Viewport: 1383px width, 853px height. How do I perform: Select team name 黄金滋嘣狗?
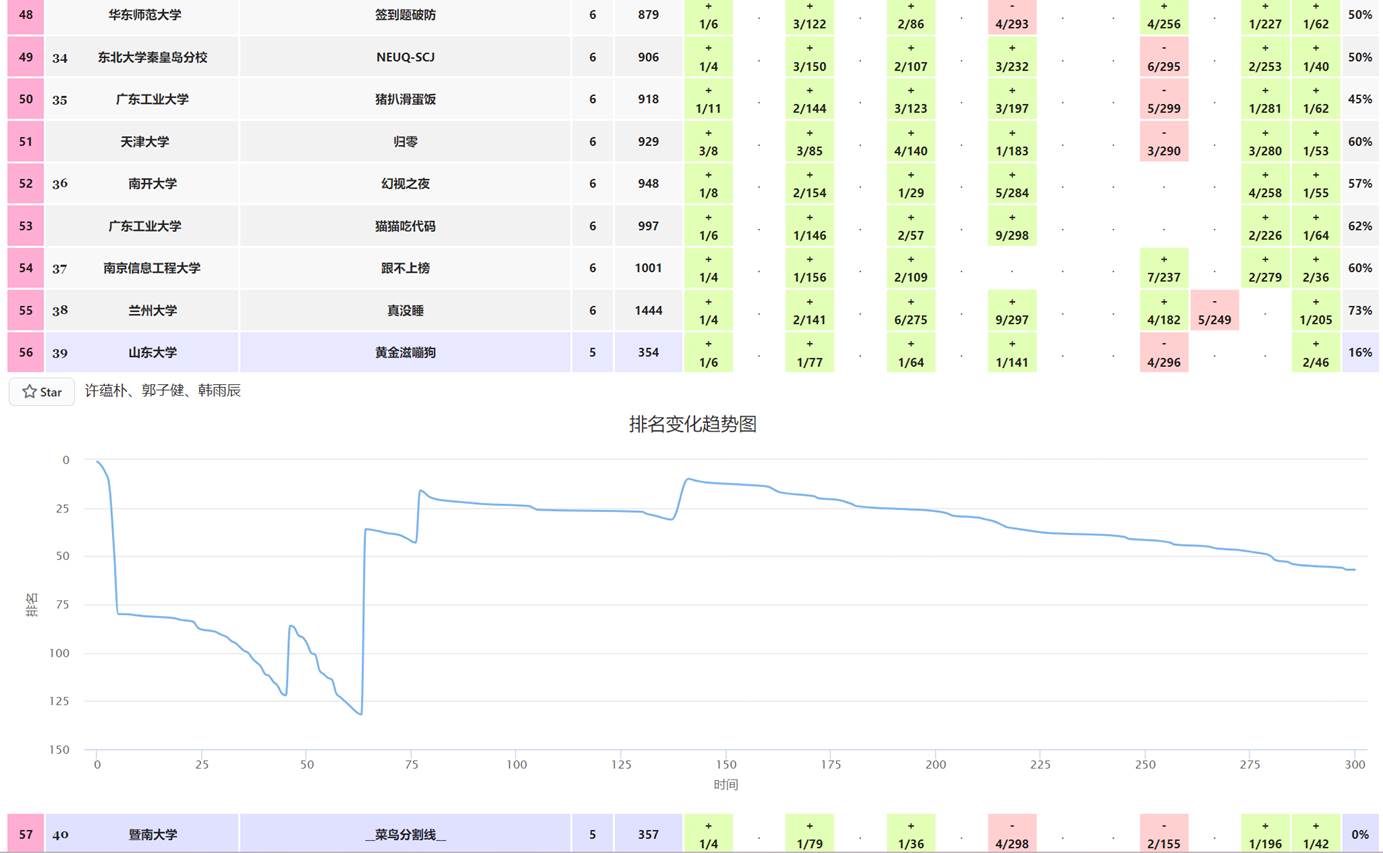pyautogui.click(x=405, y=352)
